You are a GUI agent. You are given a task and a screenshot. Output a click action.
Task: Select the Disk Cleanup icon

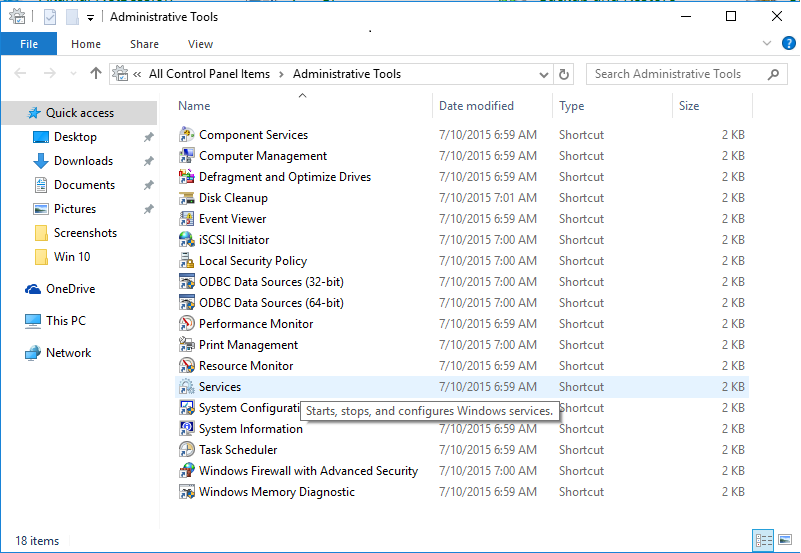coord(186,198)
